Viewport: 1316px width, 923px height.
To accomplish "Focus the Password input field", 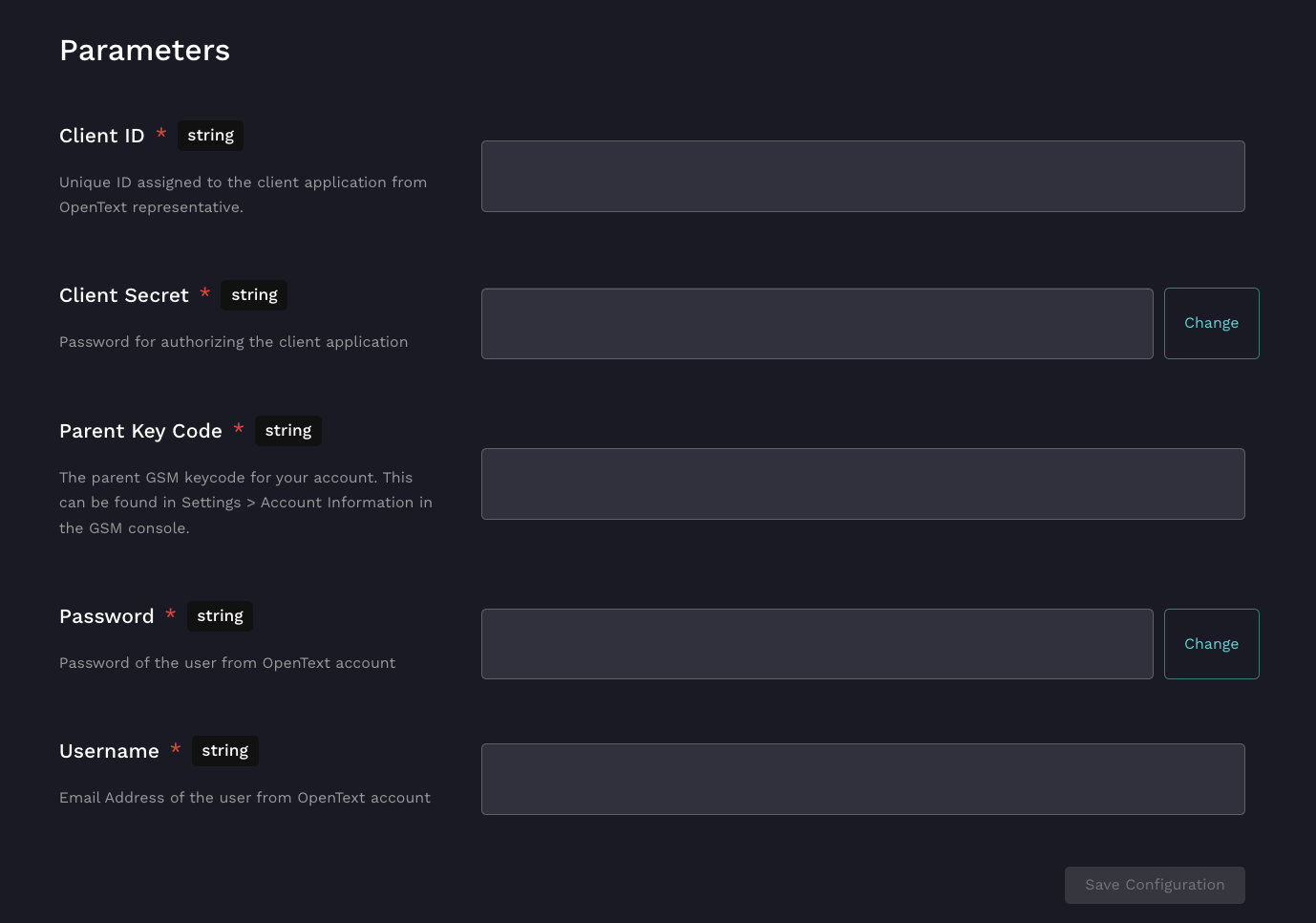I will point(817,644).
